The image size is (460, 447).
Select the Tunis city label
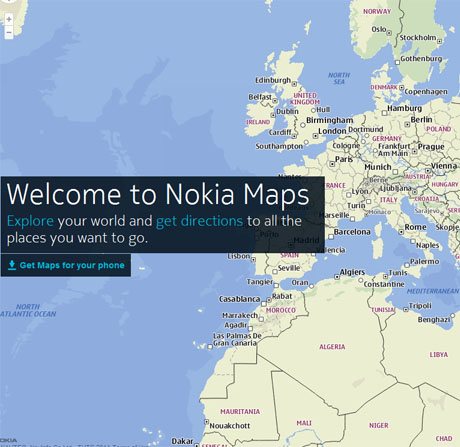(398, 273)
